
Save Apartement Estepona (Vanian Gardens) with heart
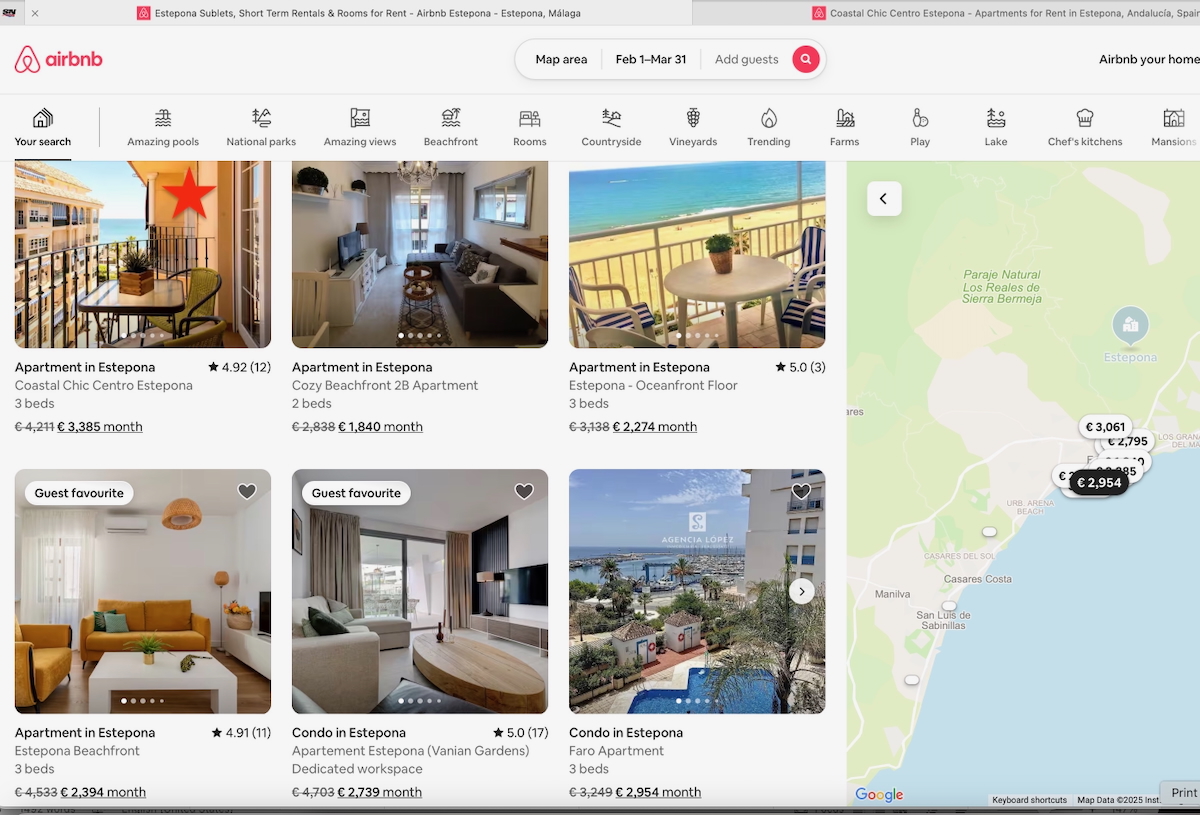pos(524,492)
